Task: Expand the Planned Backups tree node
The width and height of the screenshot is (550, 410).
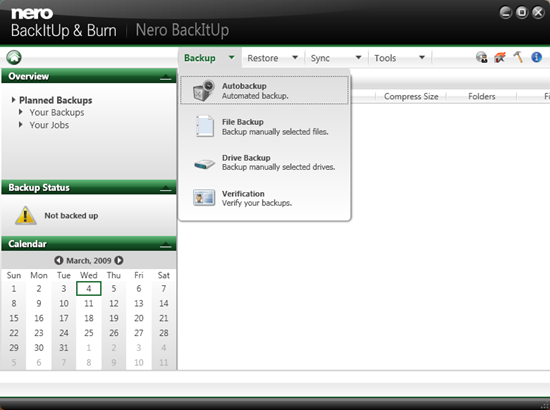Action: 13,100
